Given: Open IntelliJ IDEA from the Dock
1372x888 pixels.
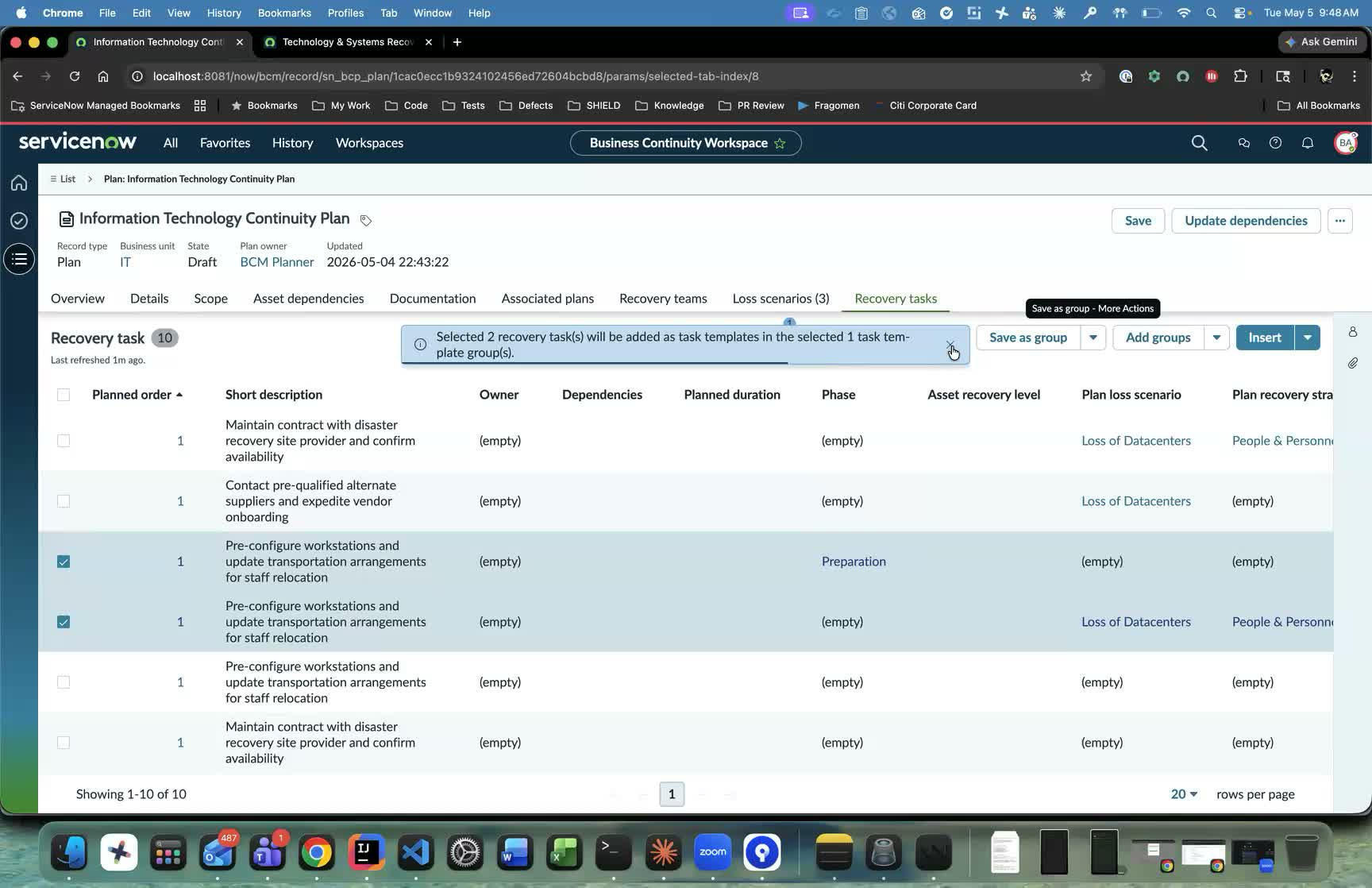Looking at the screenshot, I should (366, 852).
